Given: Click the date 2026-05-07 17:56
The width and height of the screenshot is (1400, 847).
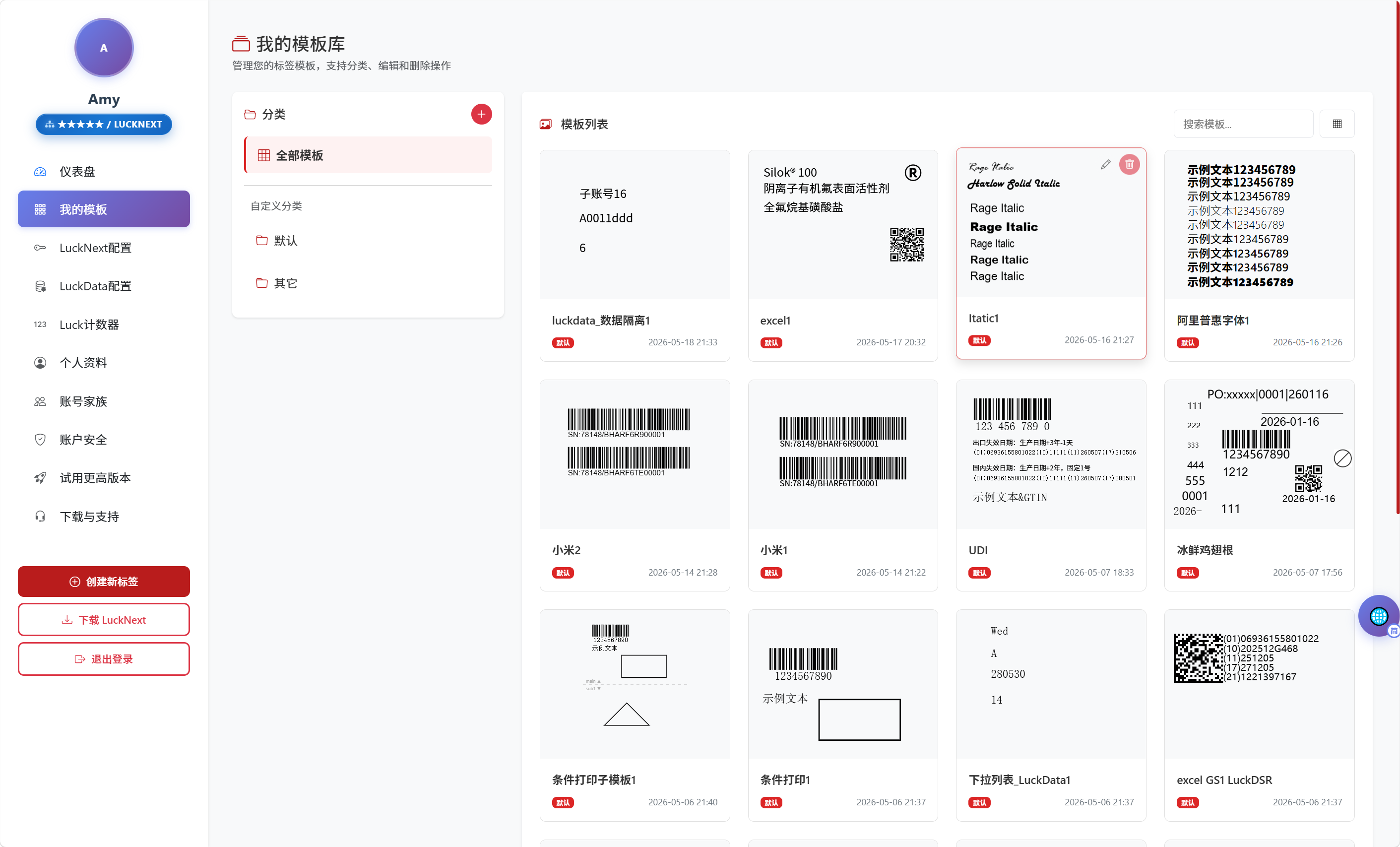Looking at the screenshot, I should pyautogui.click(x=1307, y=573).
